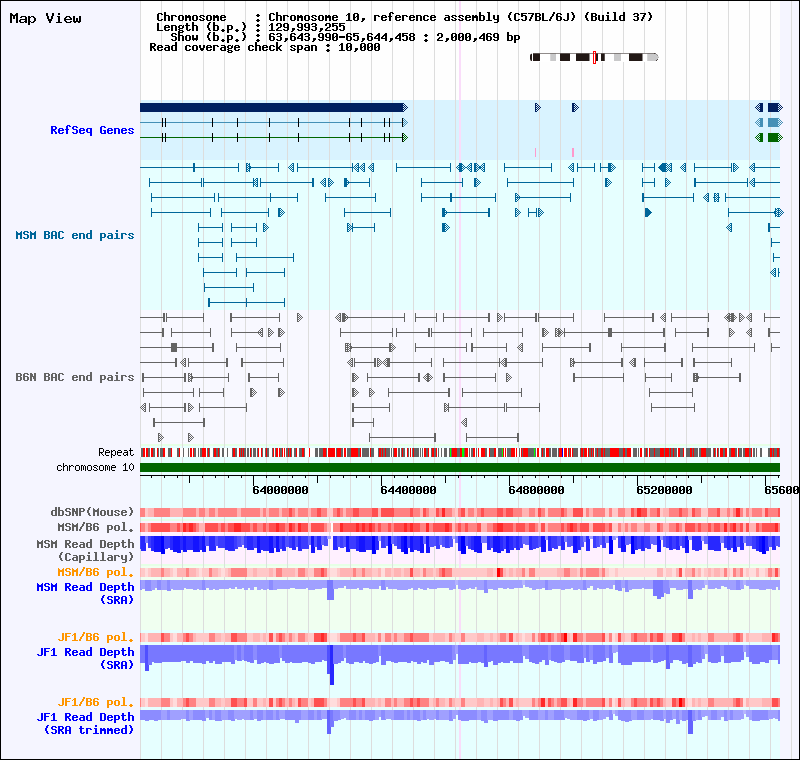Open the MSM BAC end pairs link
Image resolution: width=800 pixels, height=760 pixels.
tap(74, 235)
